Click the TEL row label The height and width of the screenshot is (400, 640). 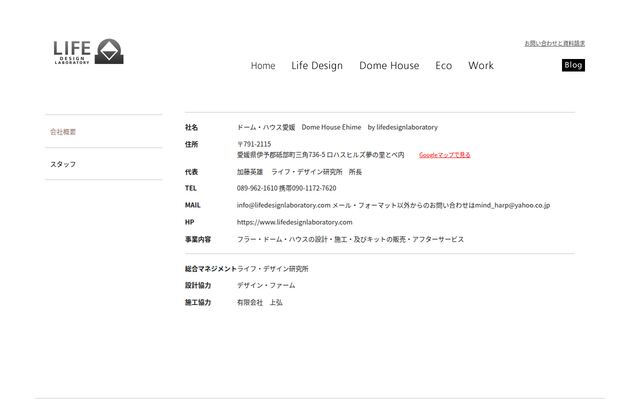pyautogui.click(x=191, y=188)
